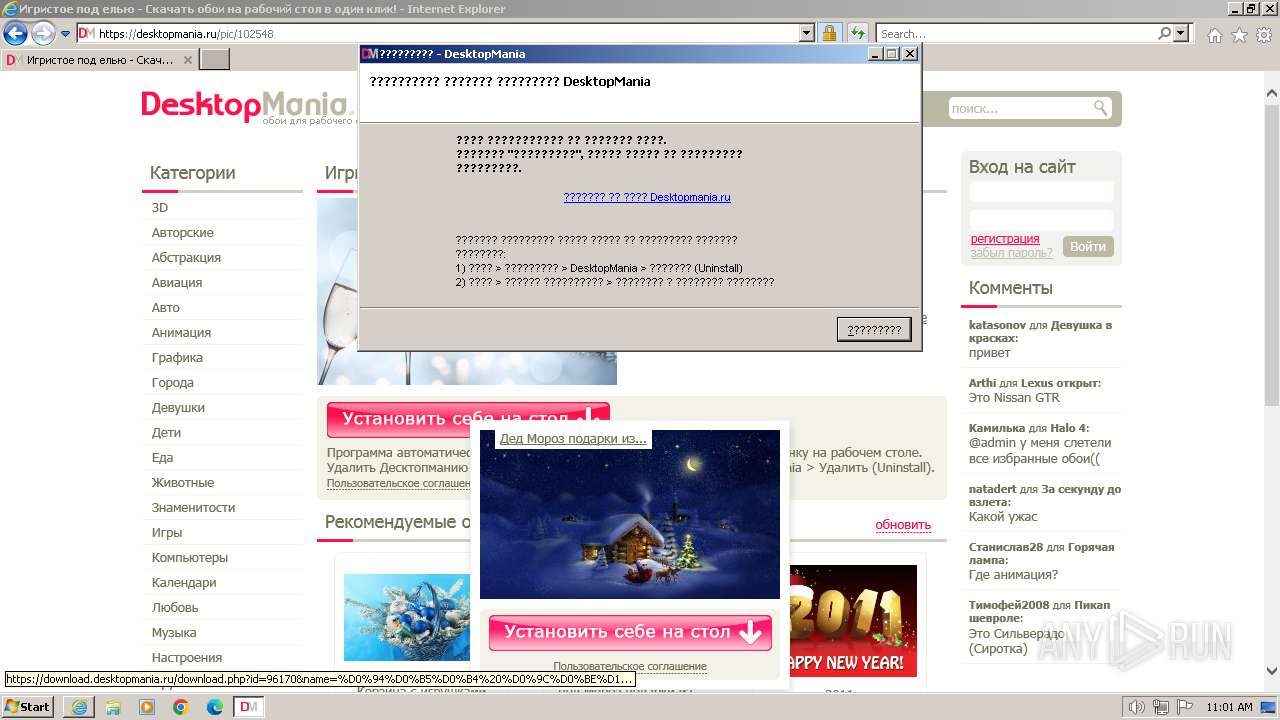Open Microsoft Edge from the taskbar

pyautogui.click(x=214, y=707)
